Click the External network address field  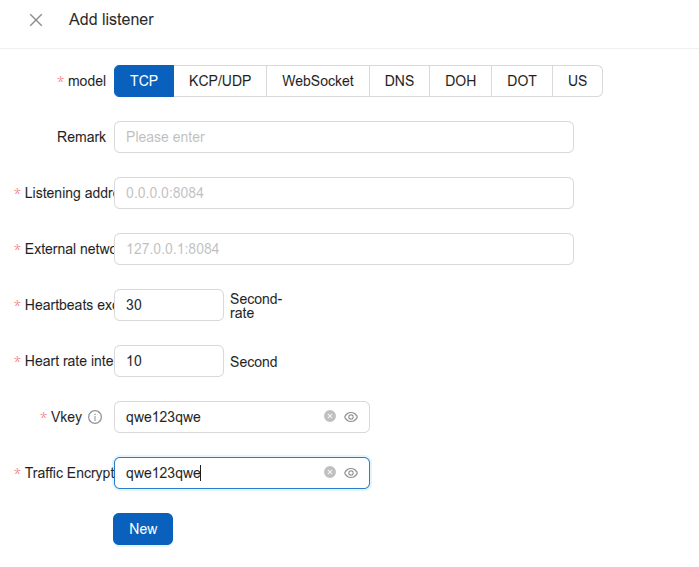click(343, 249)
